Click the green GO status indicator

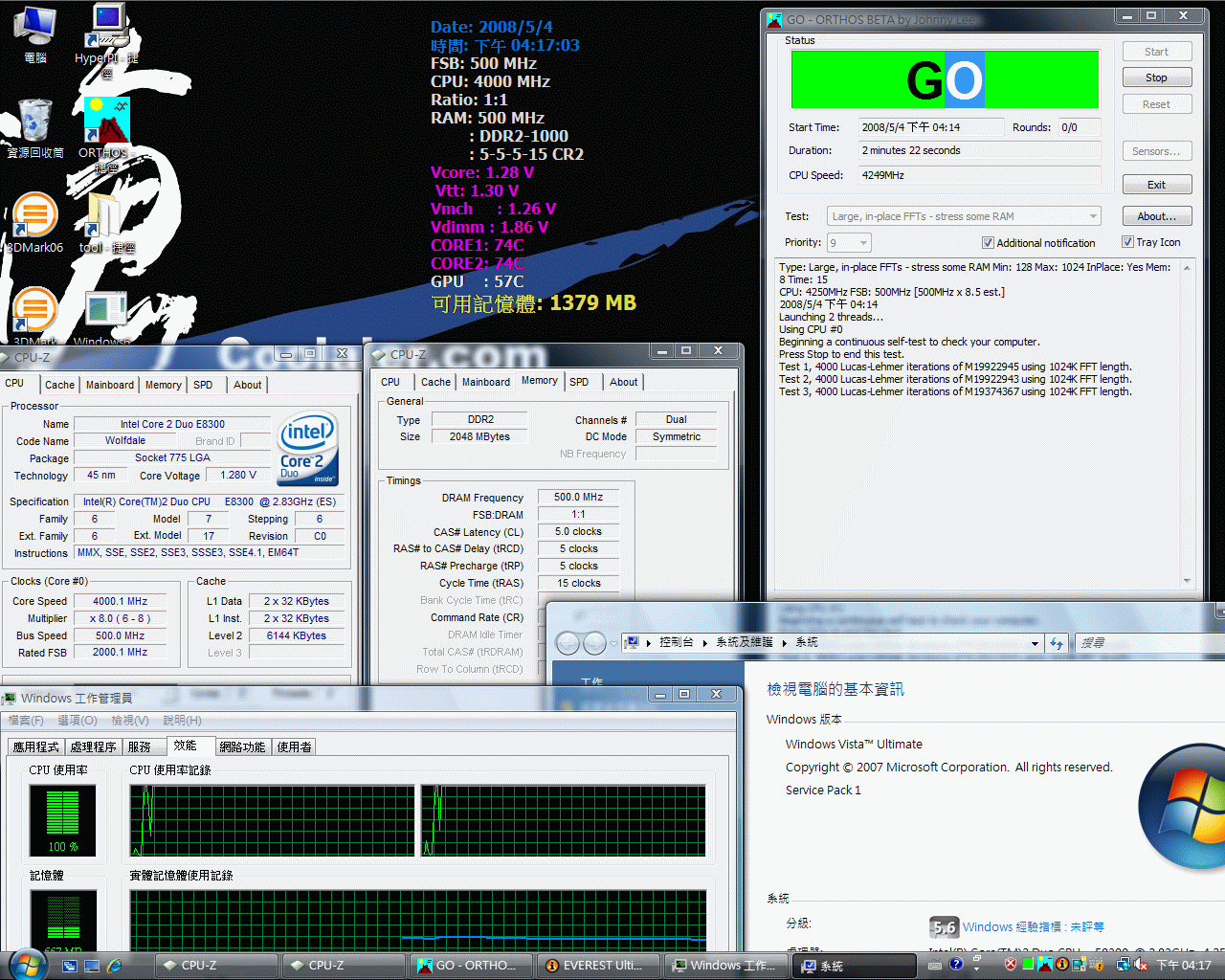[945, 79]
